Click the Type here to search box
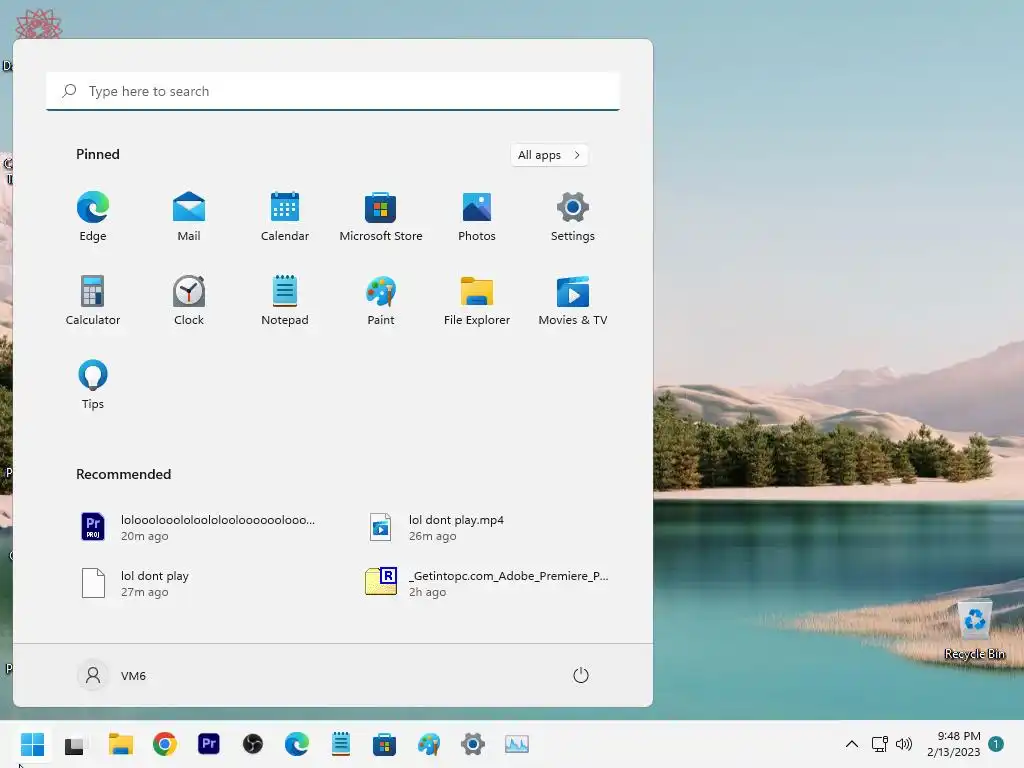The height and width of the screenshot is (768, 1024). [x=333, y=91]
